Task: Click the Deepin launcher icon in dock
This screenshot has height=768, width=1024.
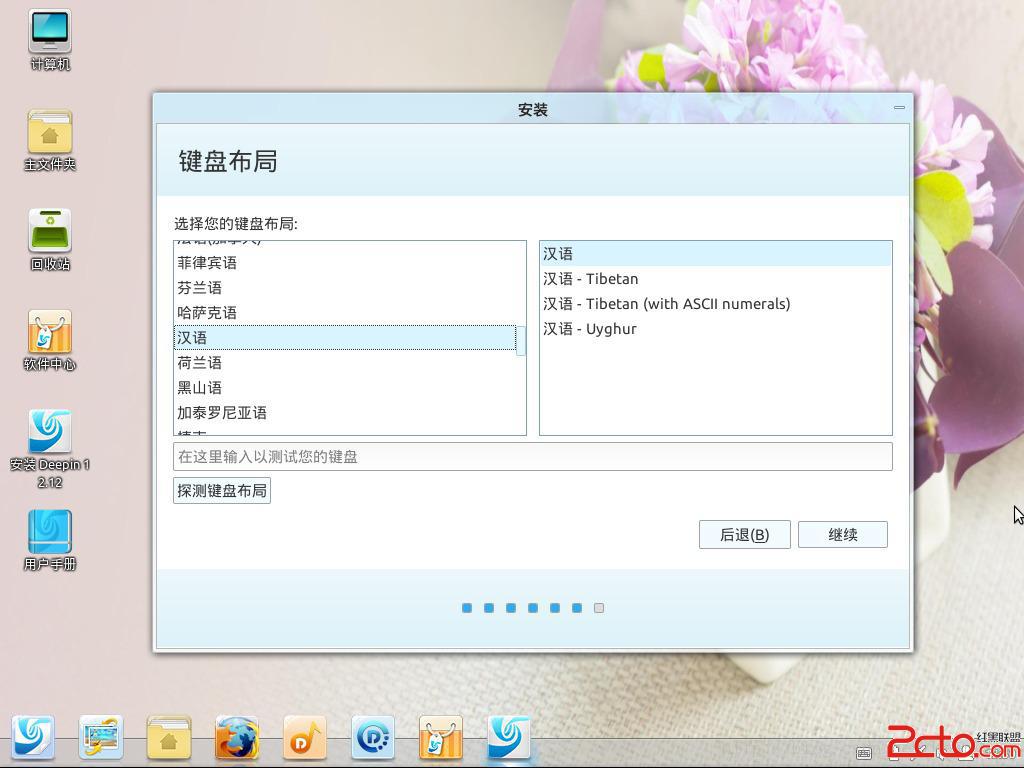Action: (33, 737)
